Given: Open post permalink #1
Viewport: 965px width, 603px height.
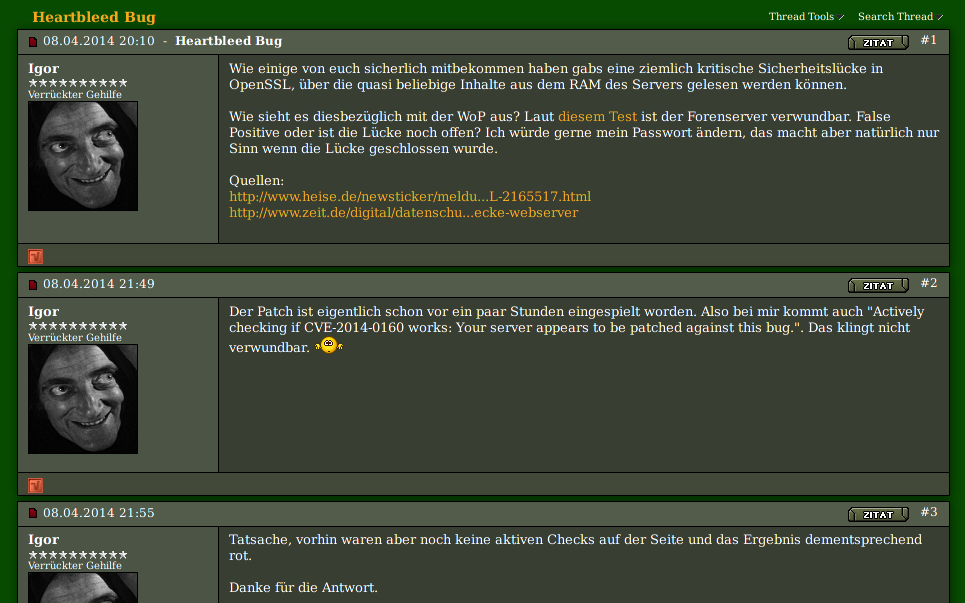Looking at the screenshot, I should tap(929, 40).
